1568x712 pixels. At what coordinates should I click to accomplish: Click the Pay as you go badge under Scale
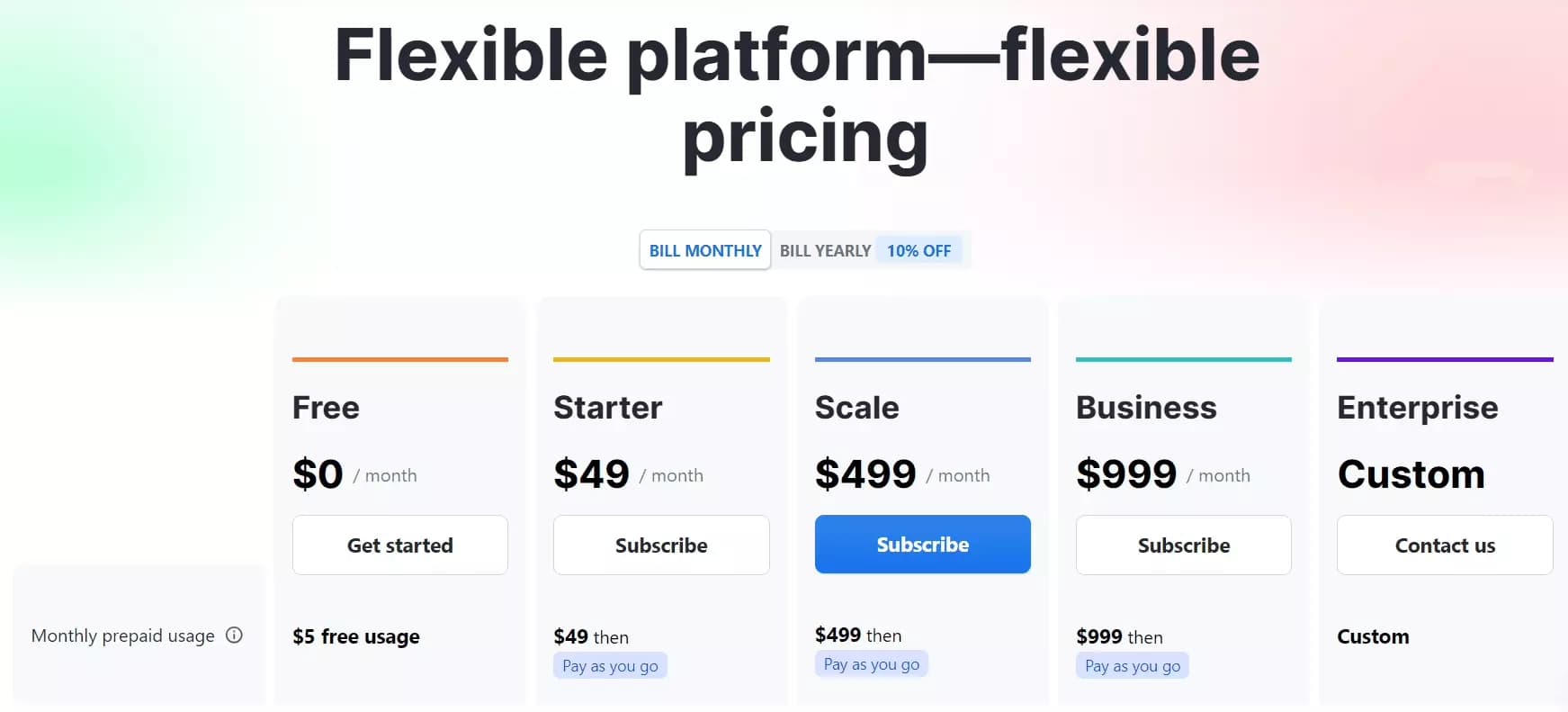coord(872,663)
